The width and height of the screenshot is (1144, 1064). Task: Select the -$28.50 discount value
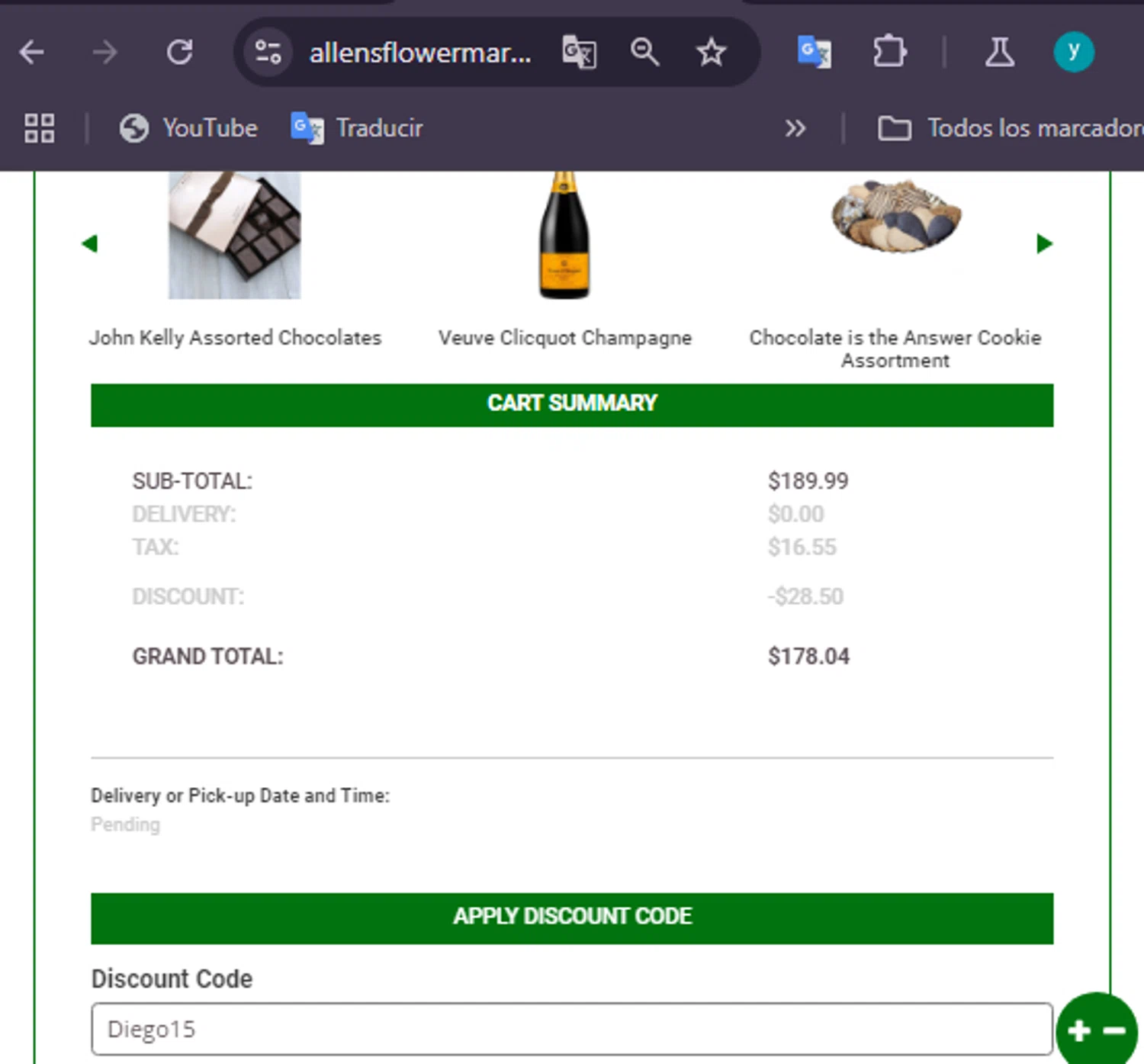click(x=805, y=596)
